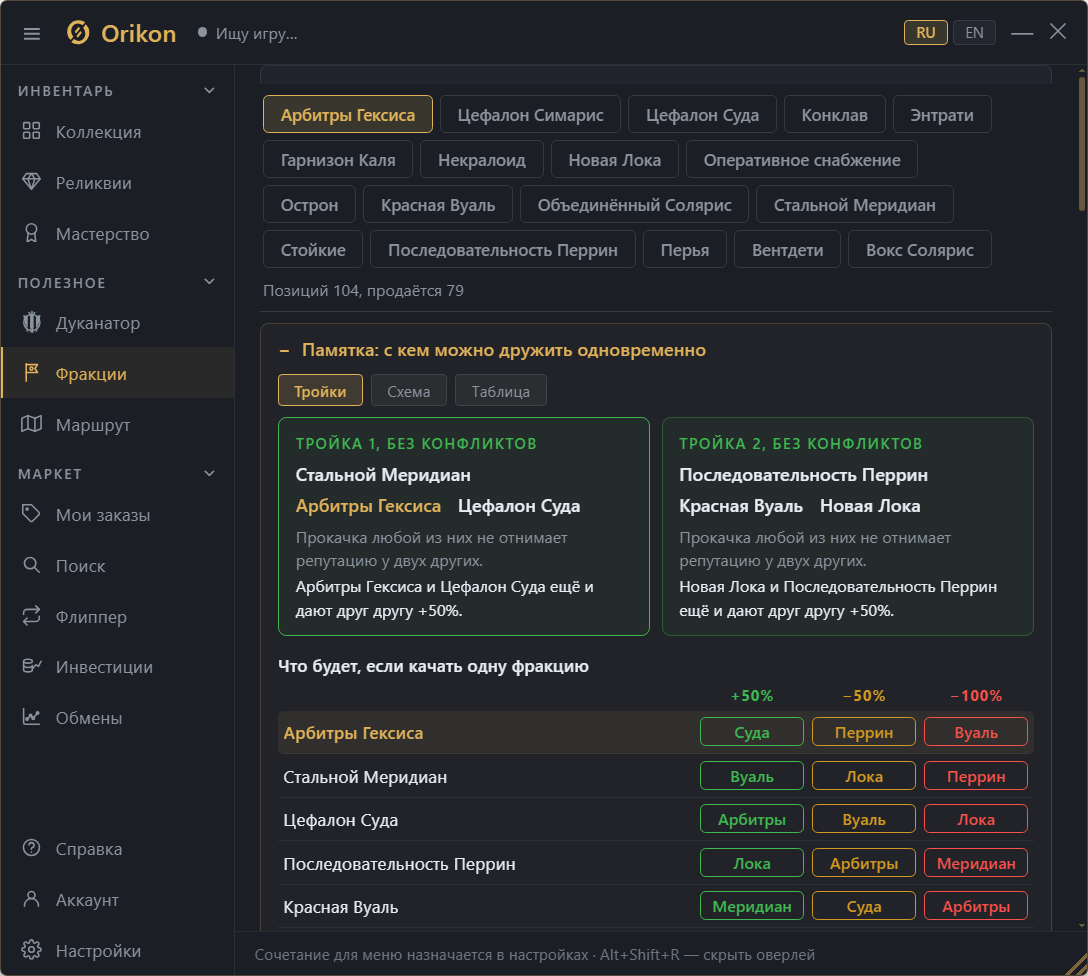Open Реликвии via its diamond icon
1088x976 pixels.
31,182
